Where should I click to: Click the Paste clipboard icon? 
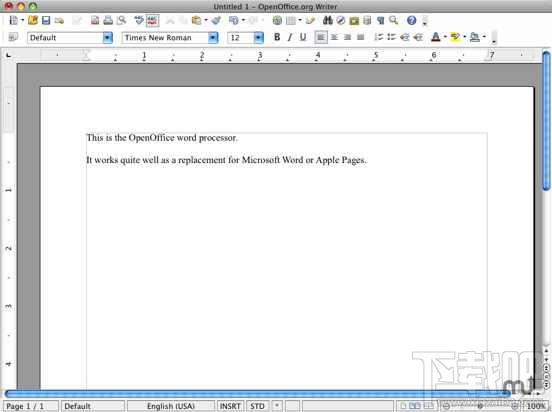point(196,20)
